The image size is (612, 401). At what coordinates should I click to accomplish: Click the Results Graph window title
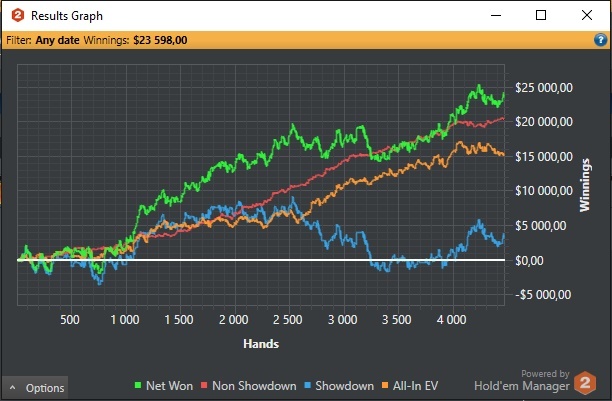[67, 16]
